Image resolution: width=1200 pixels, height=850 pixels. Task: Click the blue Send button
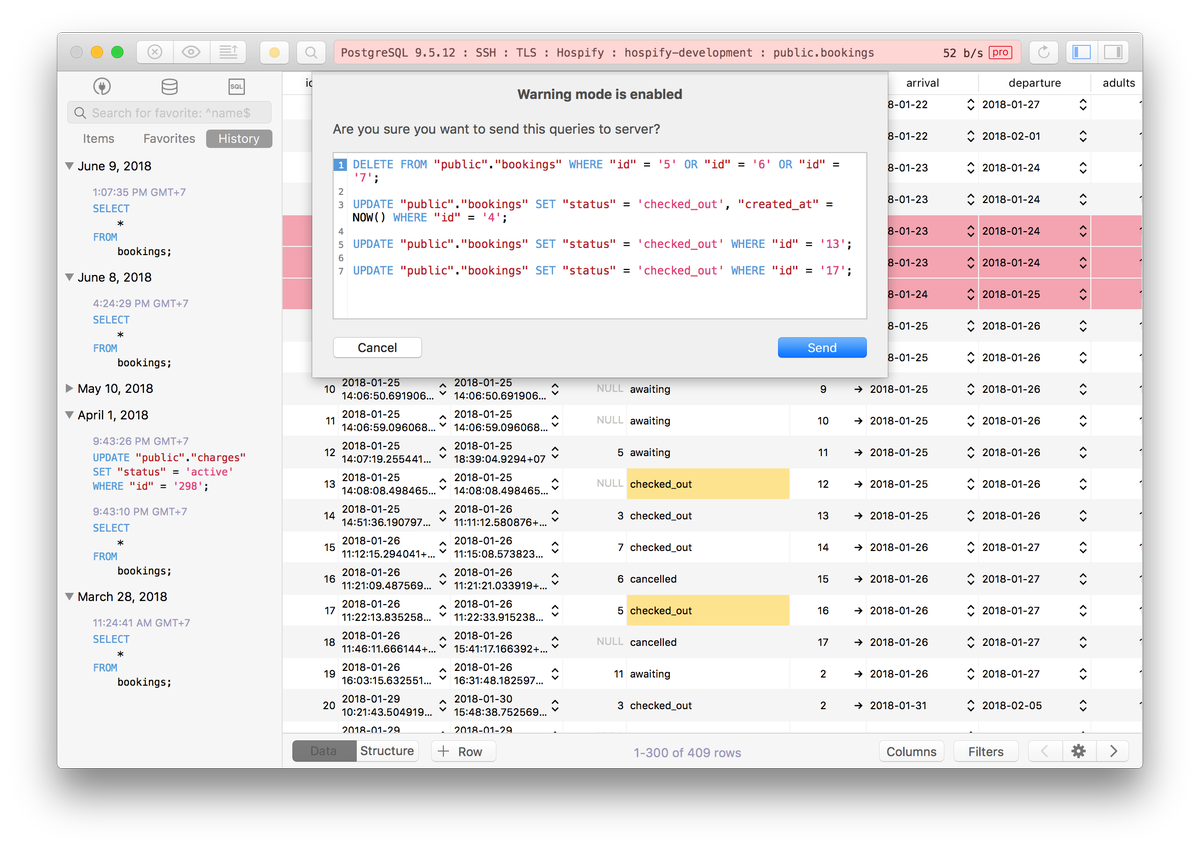[x=822, y=347]
